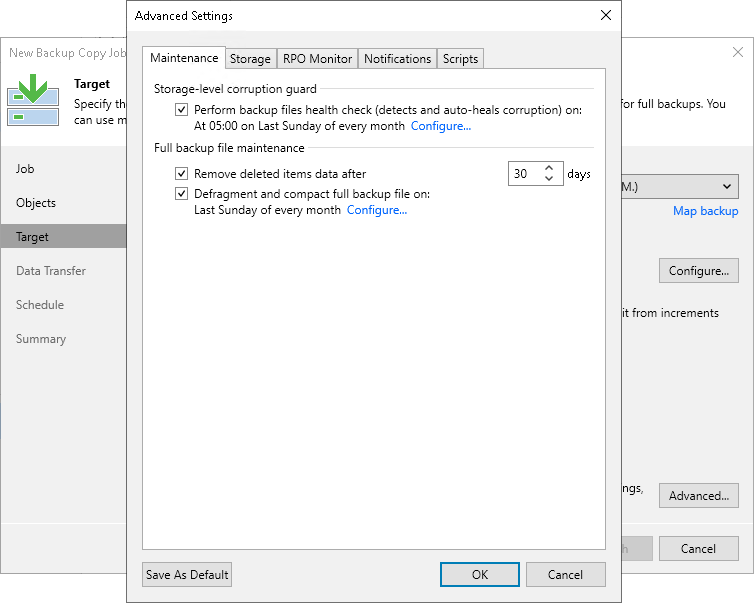
Task: Open the Notifications tab
Action: click(x=397, y=59)
